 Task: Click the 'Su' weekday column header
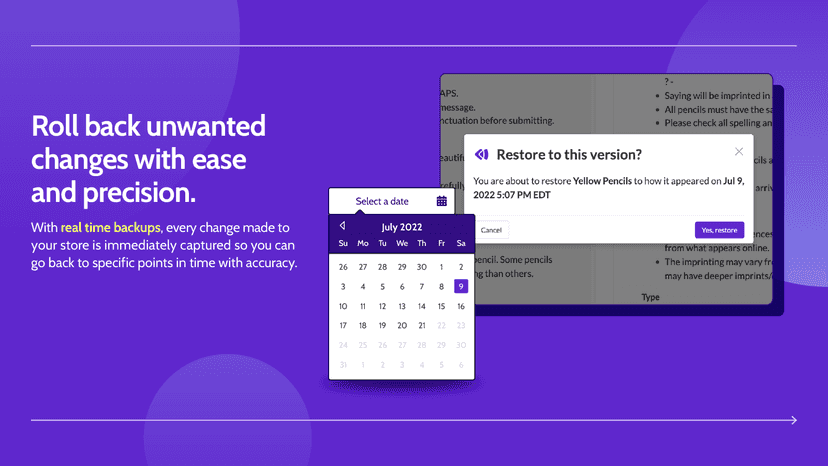click(x=343, y=243)
